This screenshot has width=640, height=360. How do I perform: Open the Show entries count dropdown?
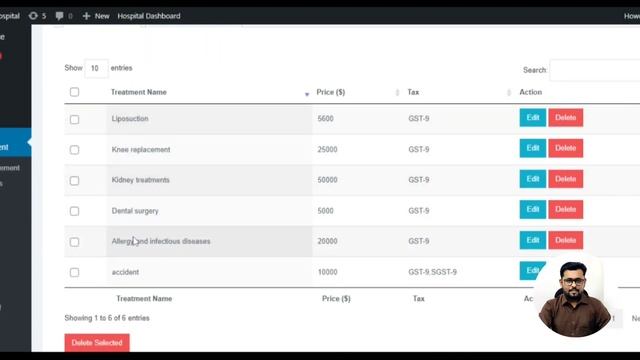pos(96,68)
